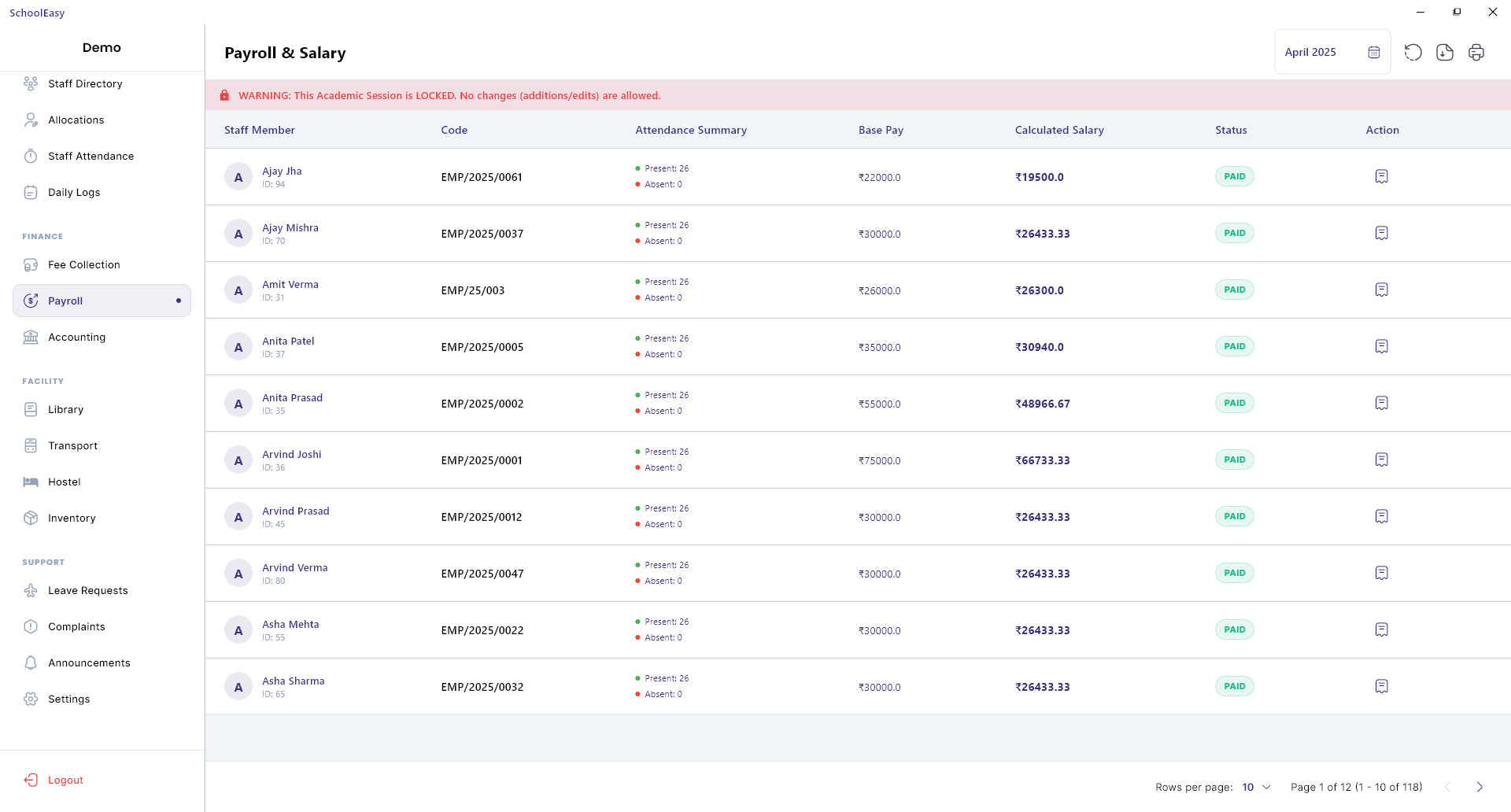This screenshot has height=812, width=1511.
Task: Open Staff Directory in sidebar
Action: tap(102, 83)
